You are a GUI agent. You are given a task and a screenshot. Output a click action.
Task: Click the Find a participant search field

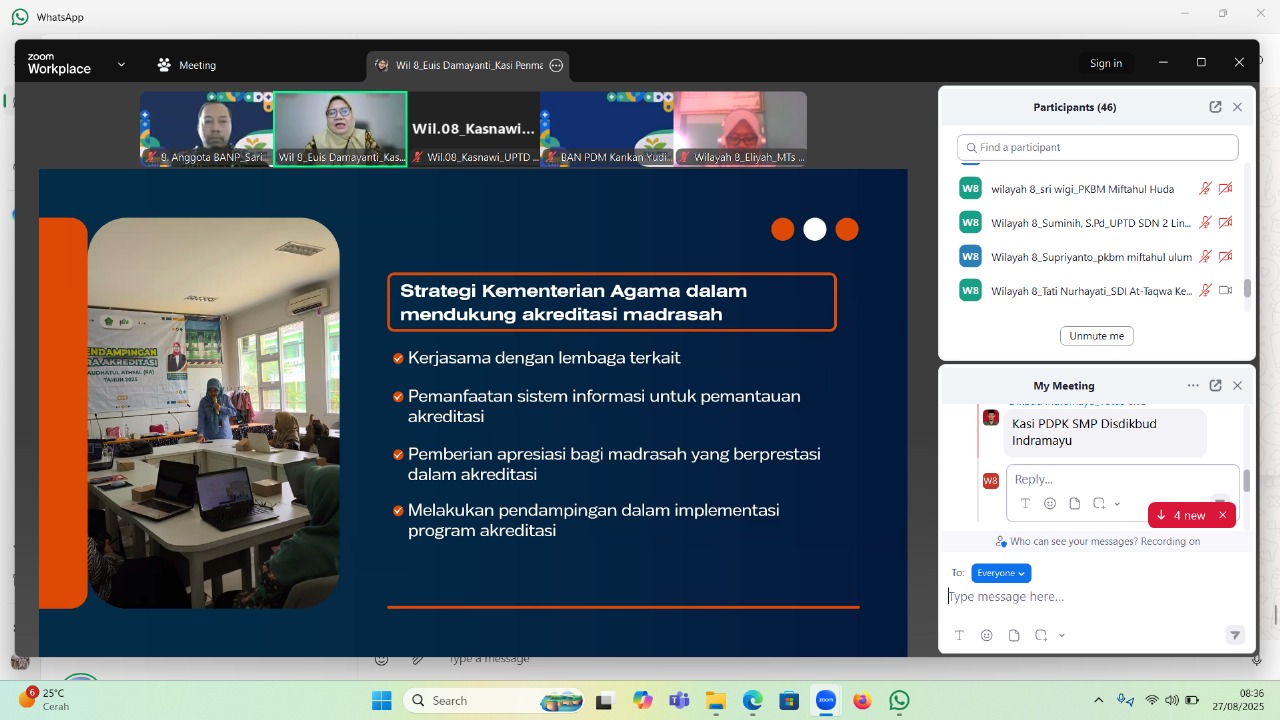click(x=1098, y=147)
